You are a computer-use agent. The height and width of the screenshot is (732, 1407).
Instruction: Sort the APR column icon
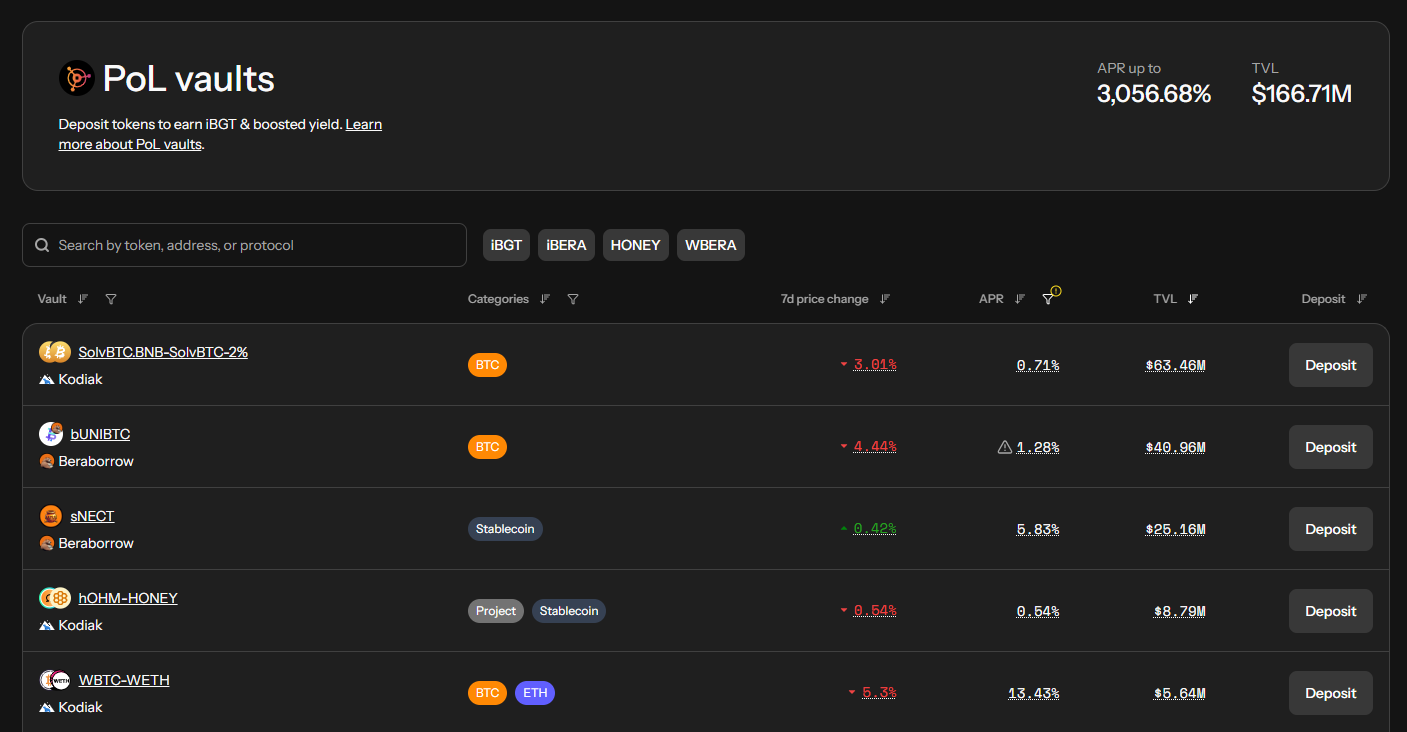point(1020,299)
